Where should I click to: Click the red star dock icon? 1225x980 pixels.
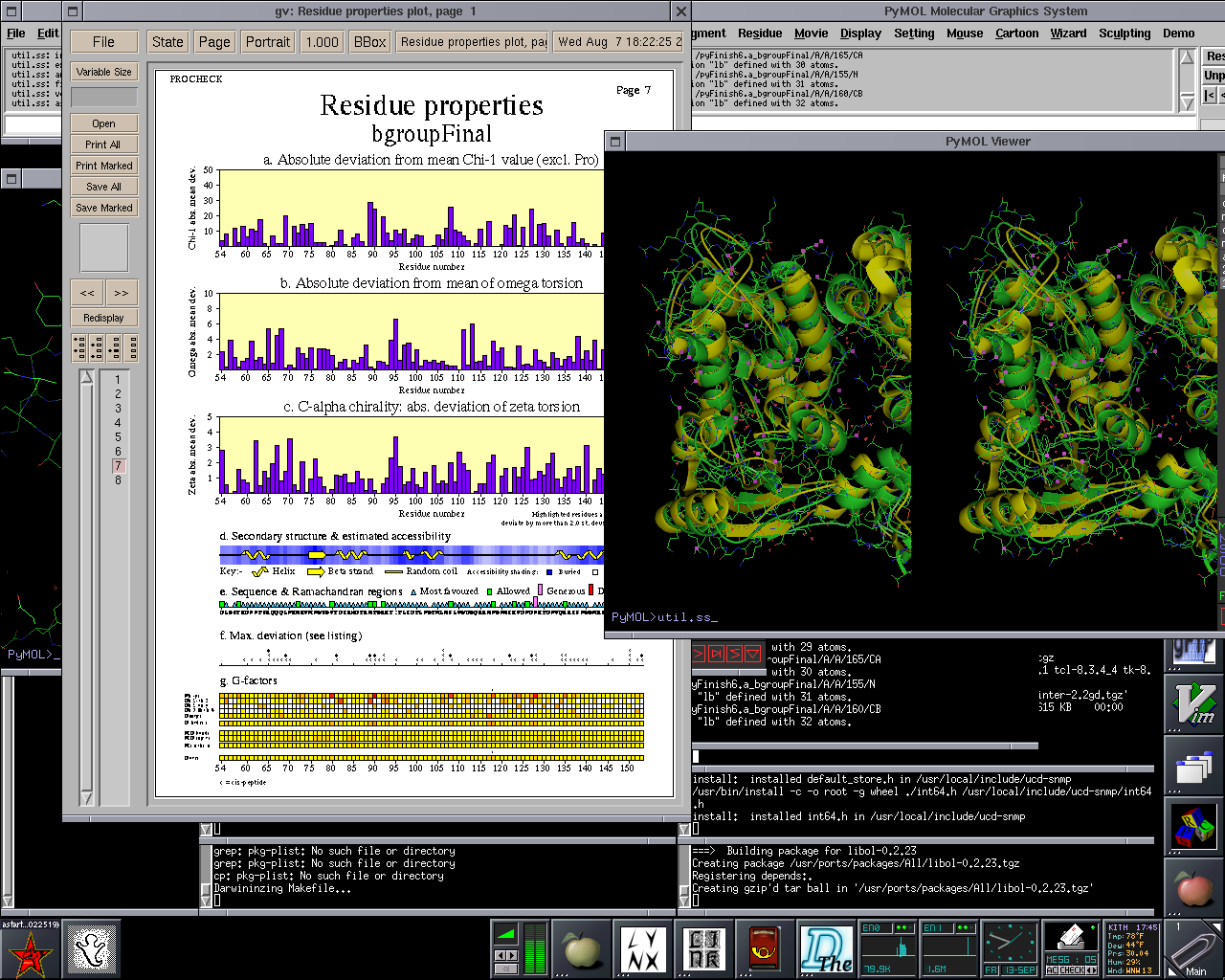point(31,949)
